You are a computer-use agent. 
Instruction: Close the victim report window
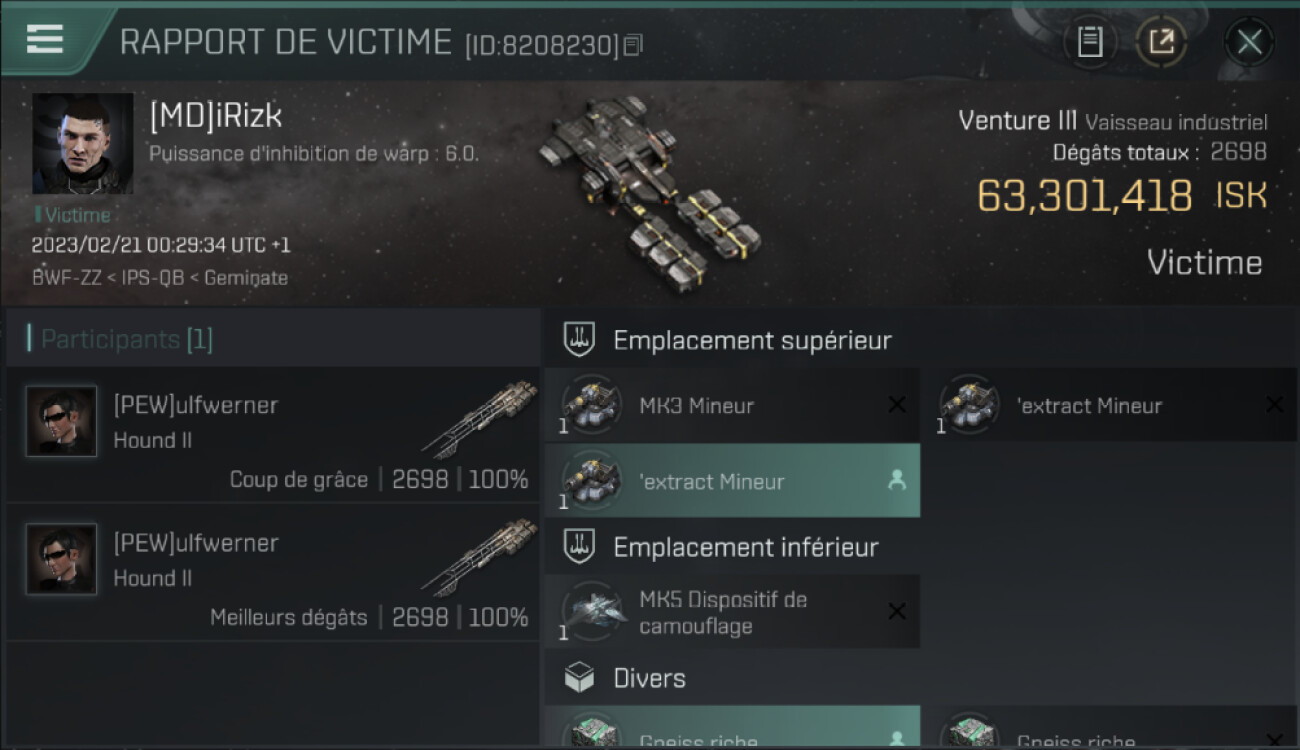pos(1249,42)
